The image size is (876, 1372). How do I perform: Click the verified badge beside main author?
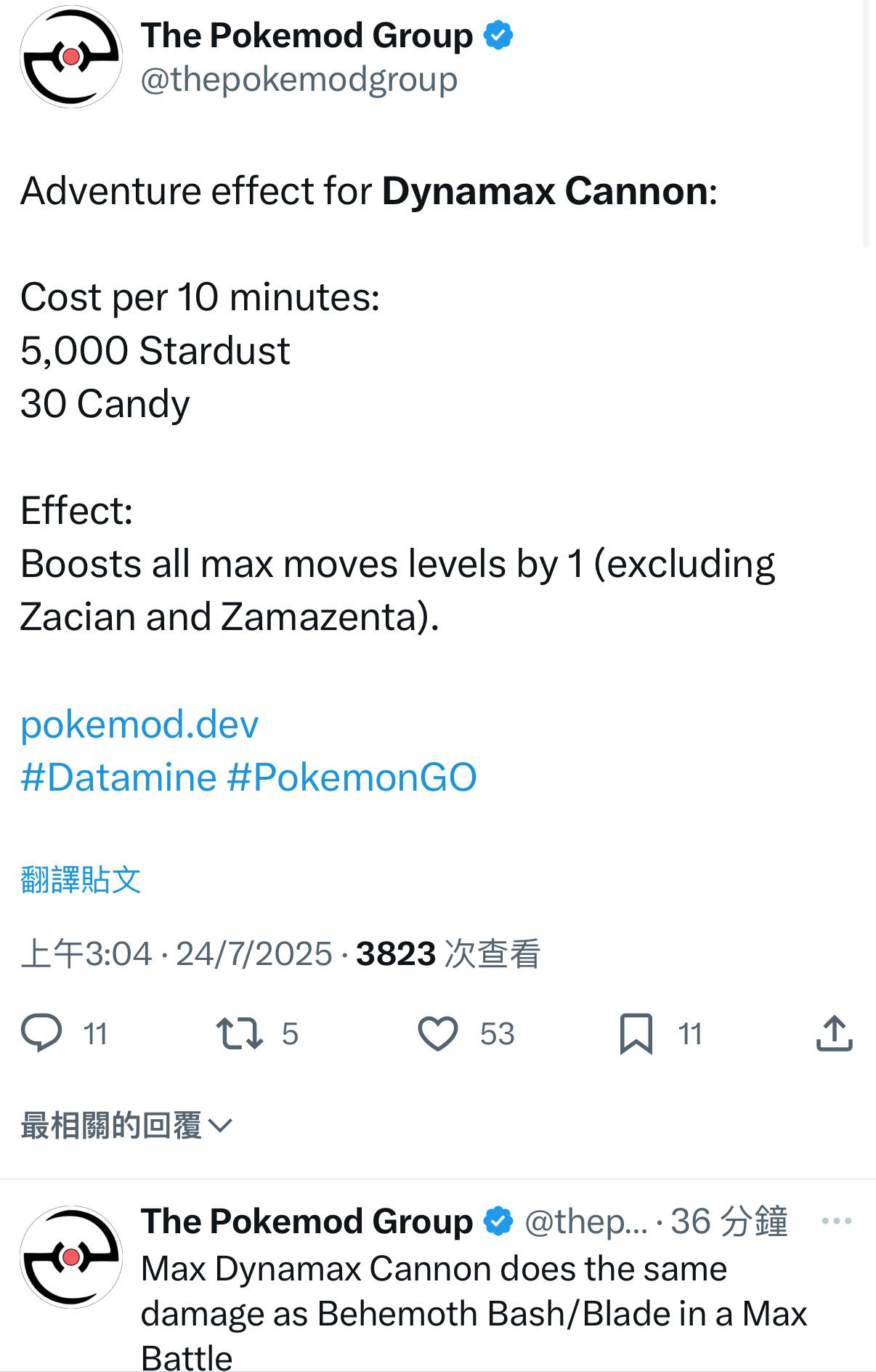[x=498, y=36]
